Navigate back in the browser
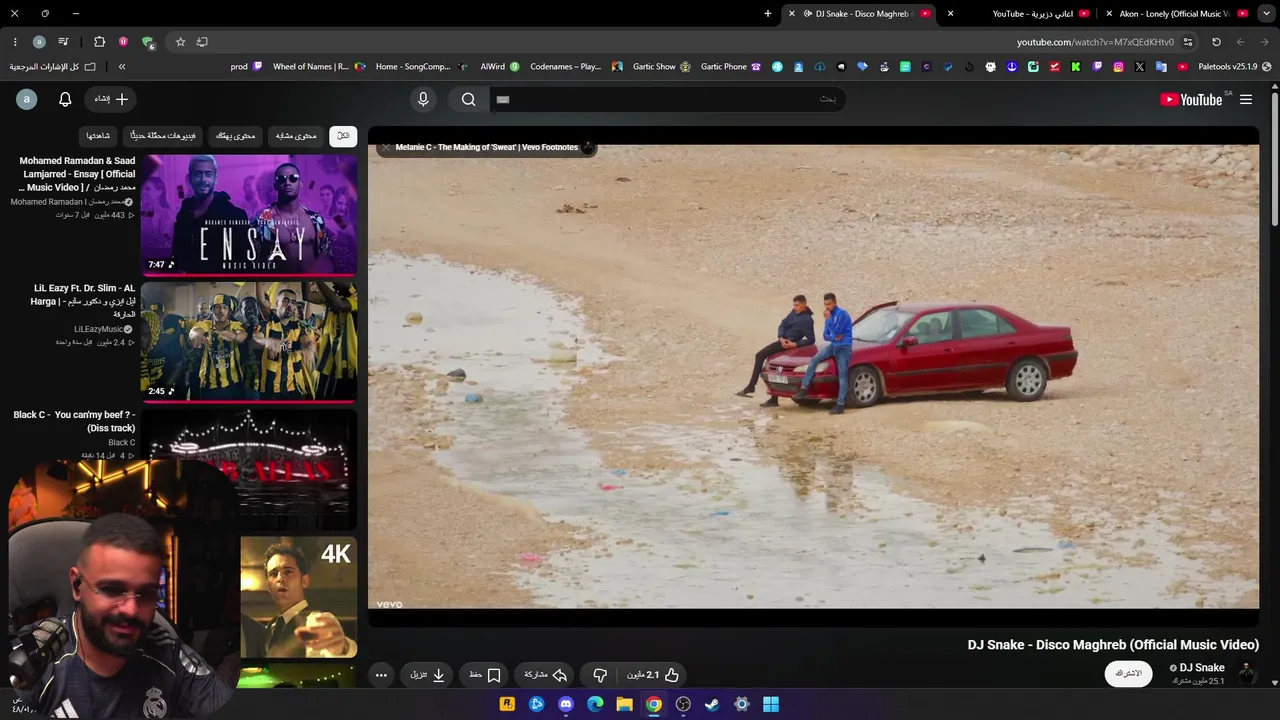1280x720 pixels. coord(1265,42)
